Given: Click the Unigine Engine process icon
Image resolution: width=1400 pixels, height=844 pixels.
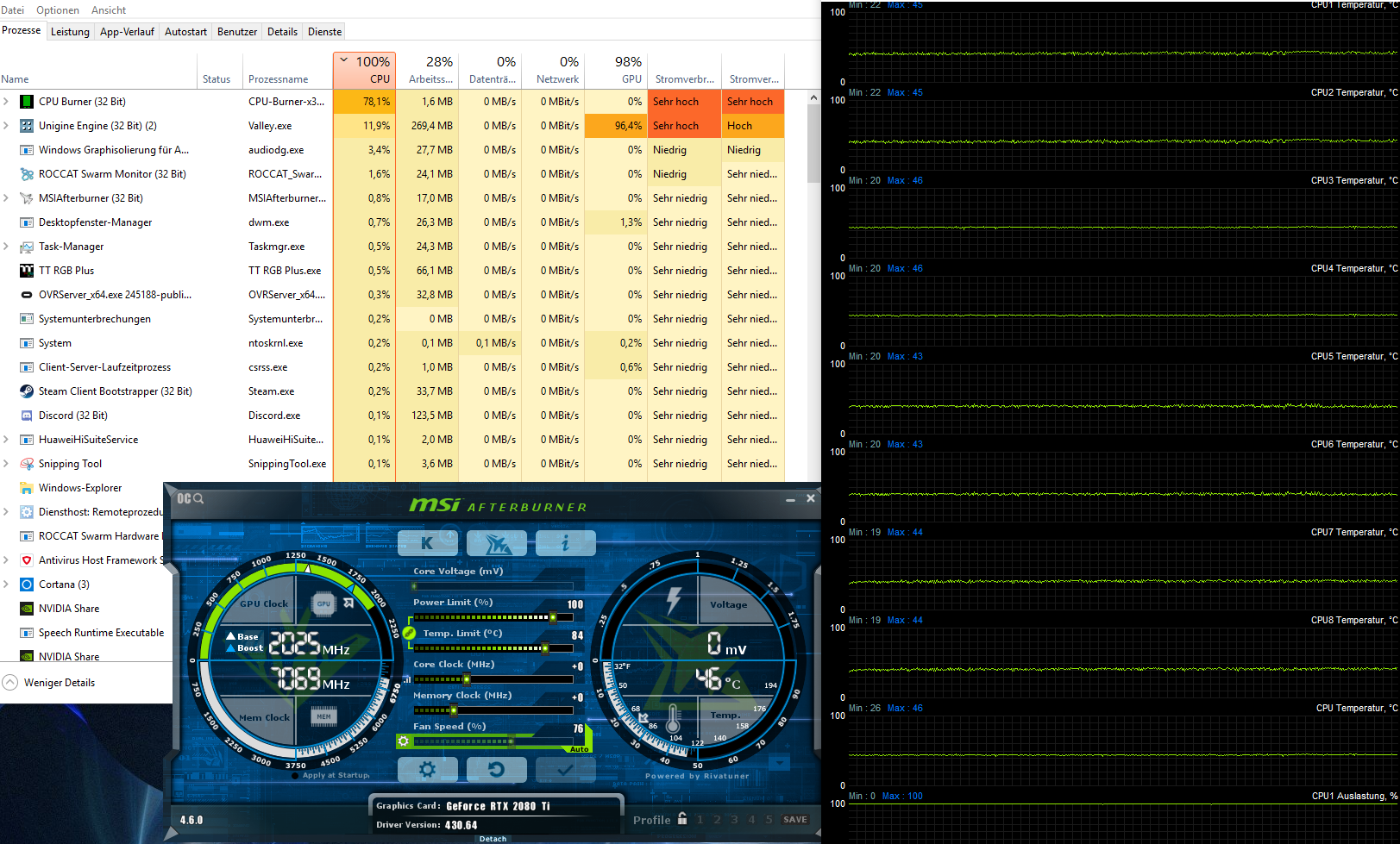Looking at the screenshot, I should 27,126.
